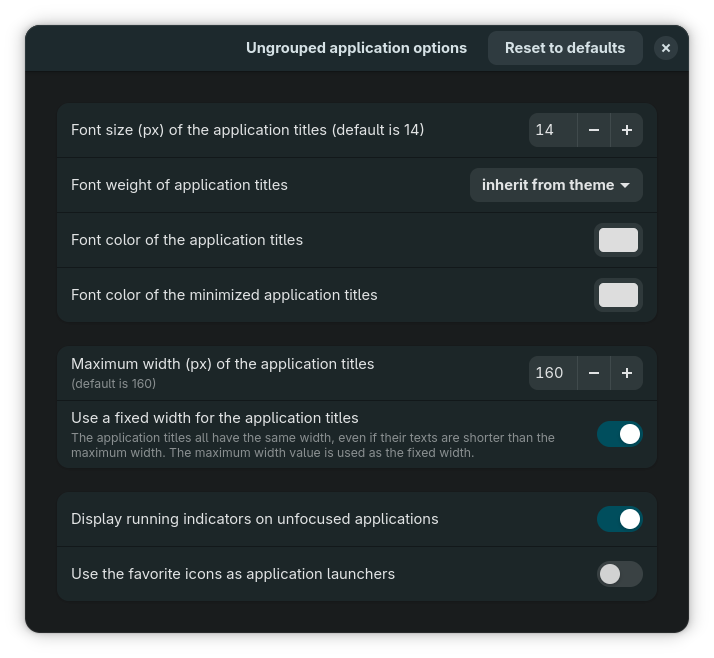The image size is (714, 658).
Task: Turn off running indicators on unfocused applications
Action: [x=620, y=519]
